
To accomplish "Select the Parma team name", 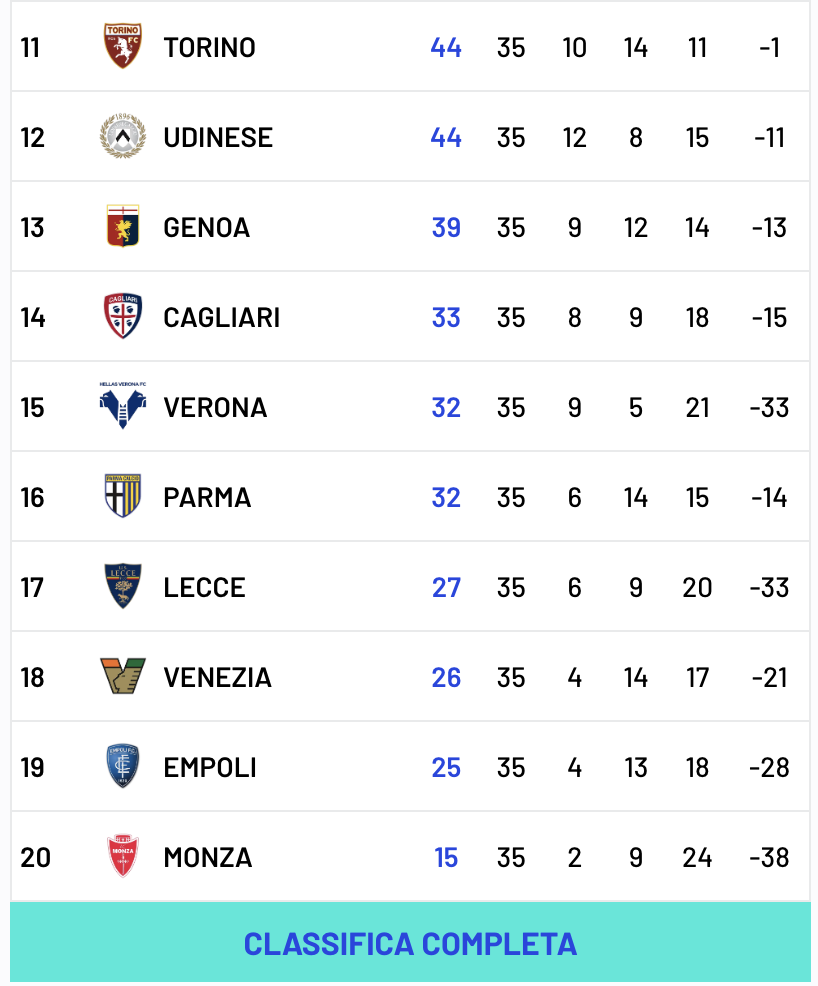I will point(207,497).
